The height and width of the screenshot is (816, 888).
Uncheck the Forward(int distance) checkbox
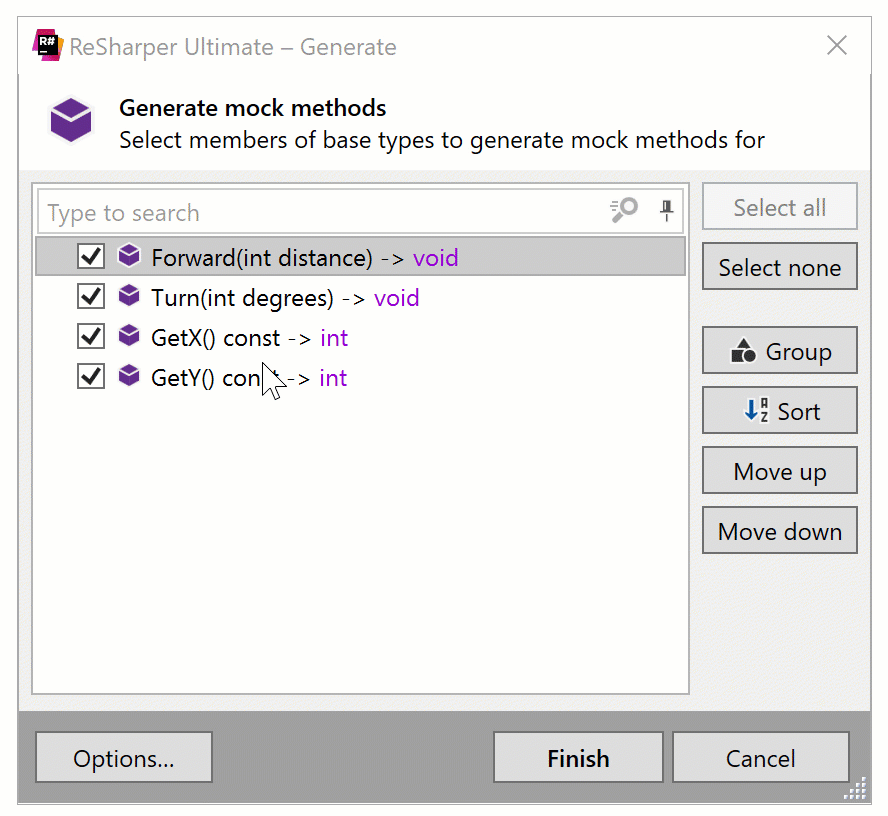(91, 257)
